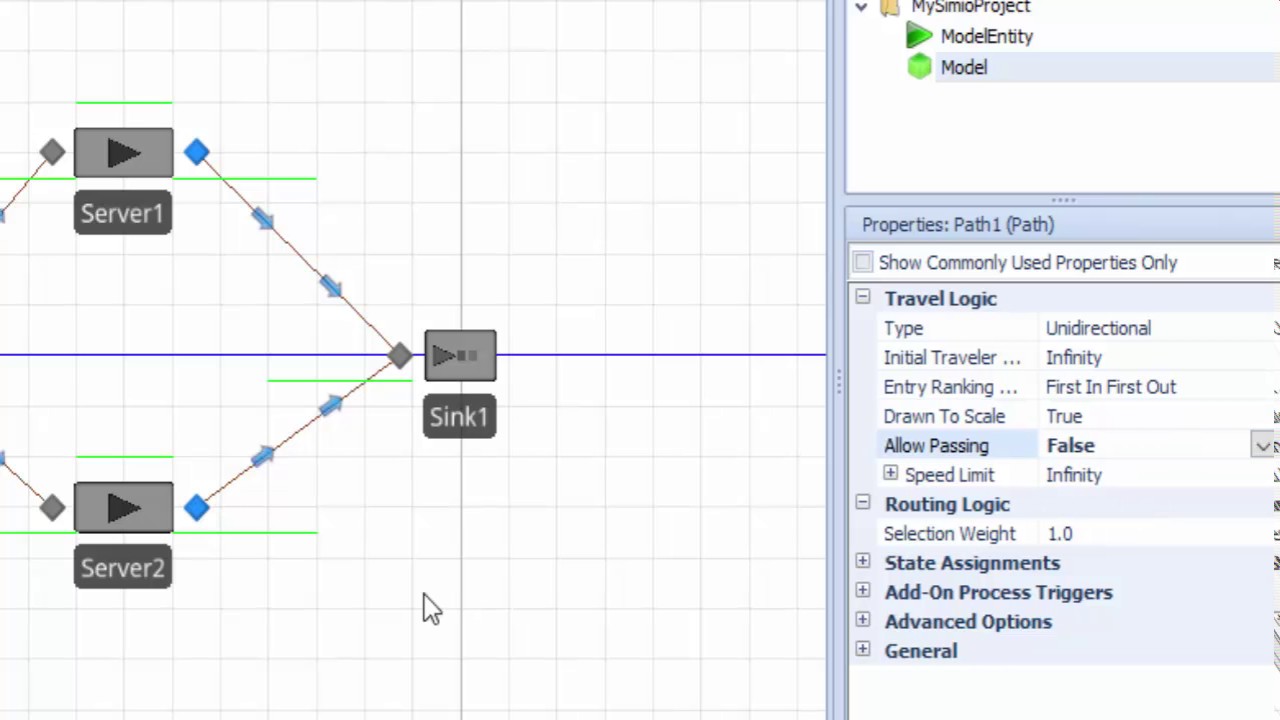Collapse the Travel Logic section
Image resolution: width=1280 pixels, height=720 pixels.
point(863,297)
